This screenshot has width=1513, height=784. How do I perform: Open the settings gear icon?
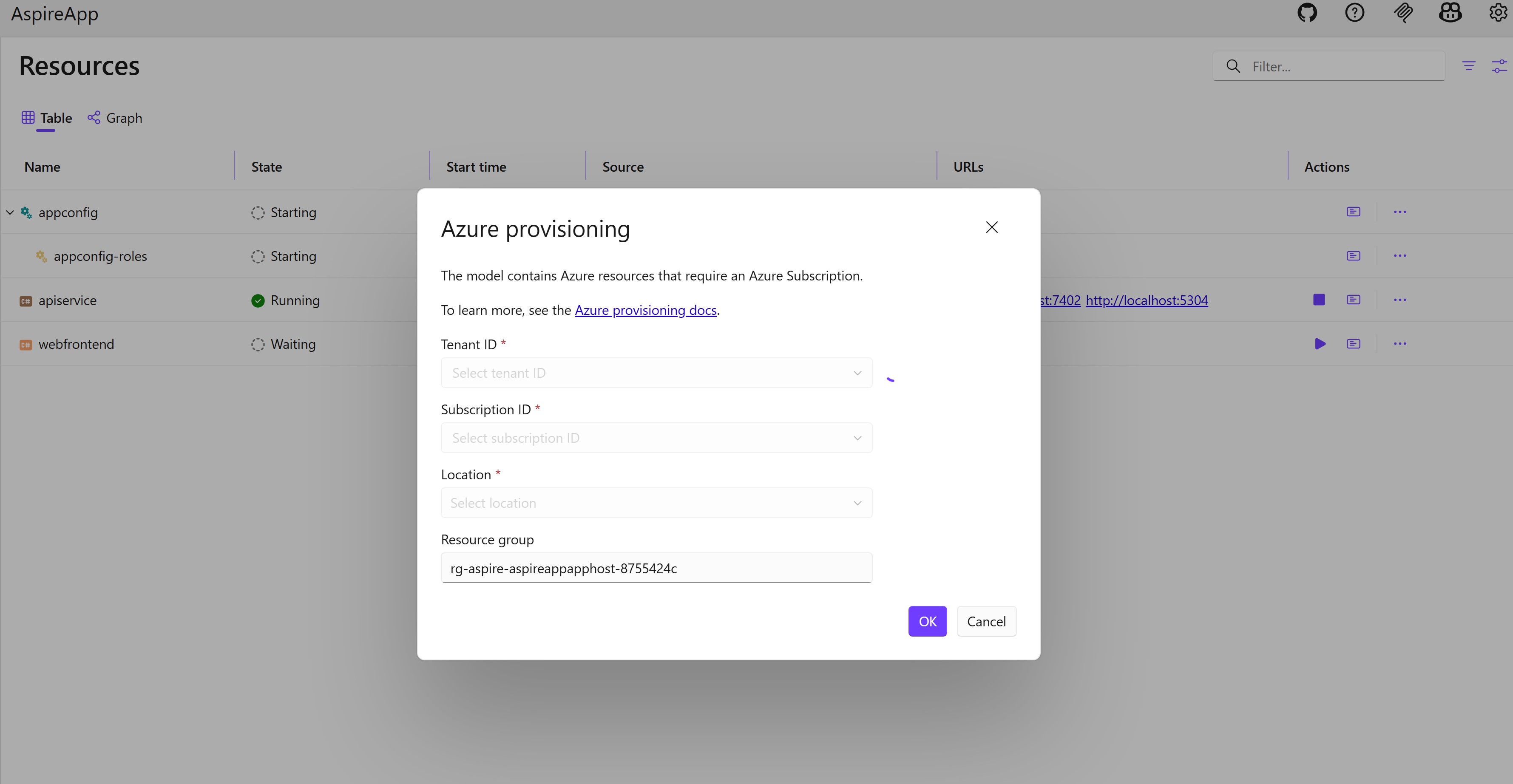[x=1498, y=13]
